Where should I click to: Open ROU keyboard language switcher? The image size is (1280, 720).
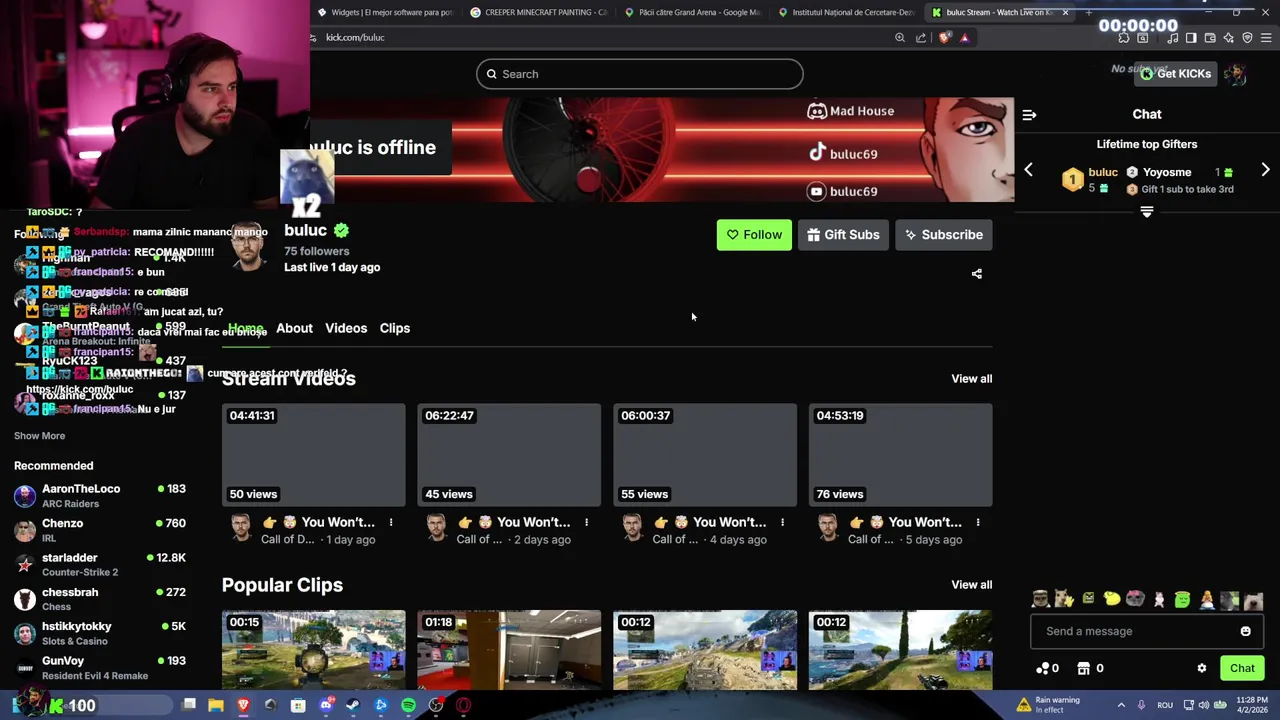(x=1165, y=705)
